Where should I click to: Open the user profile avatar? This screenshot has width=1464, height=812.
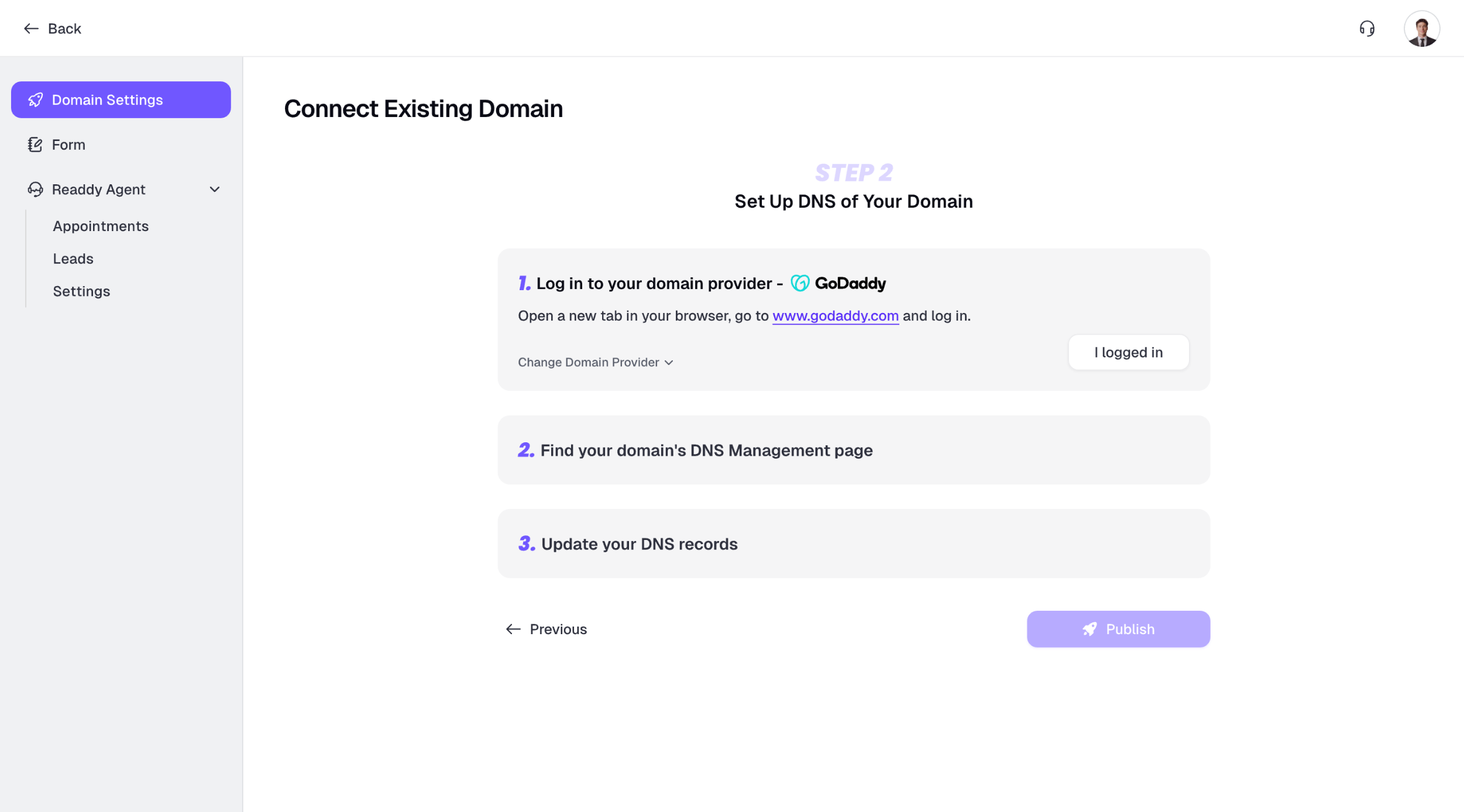[x=1421, y=28]
